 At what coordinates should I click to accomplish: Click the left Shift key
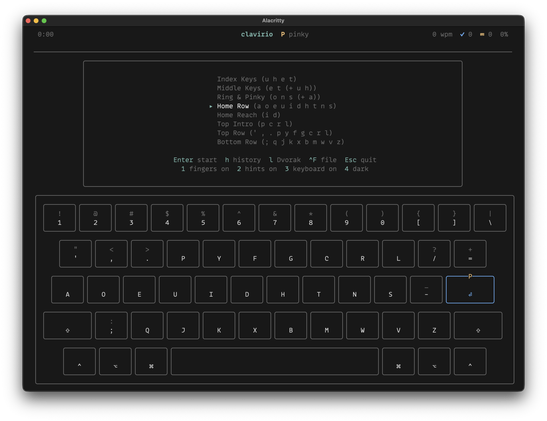[67, 325]
